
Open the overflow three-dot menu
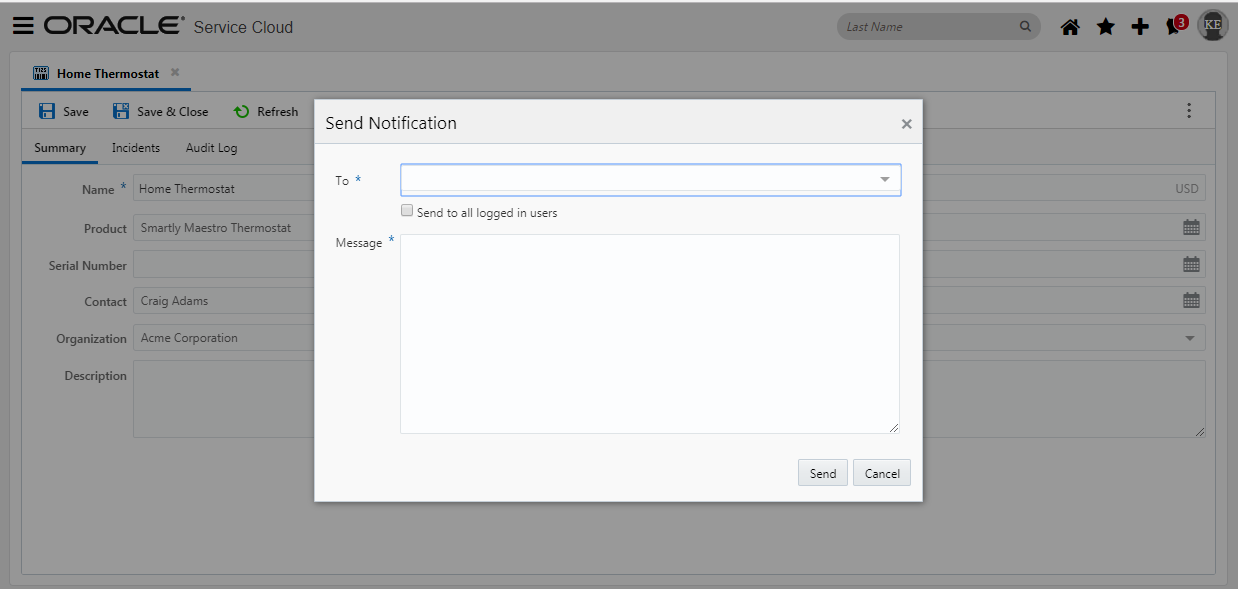coord(1189,111)
